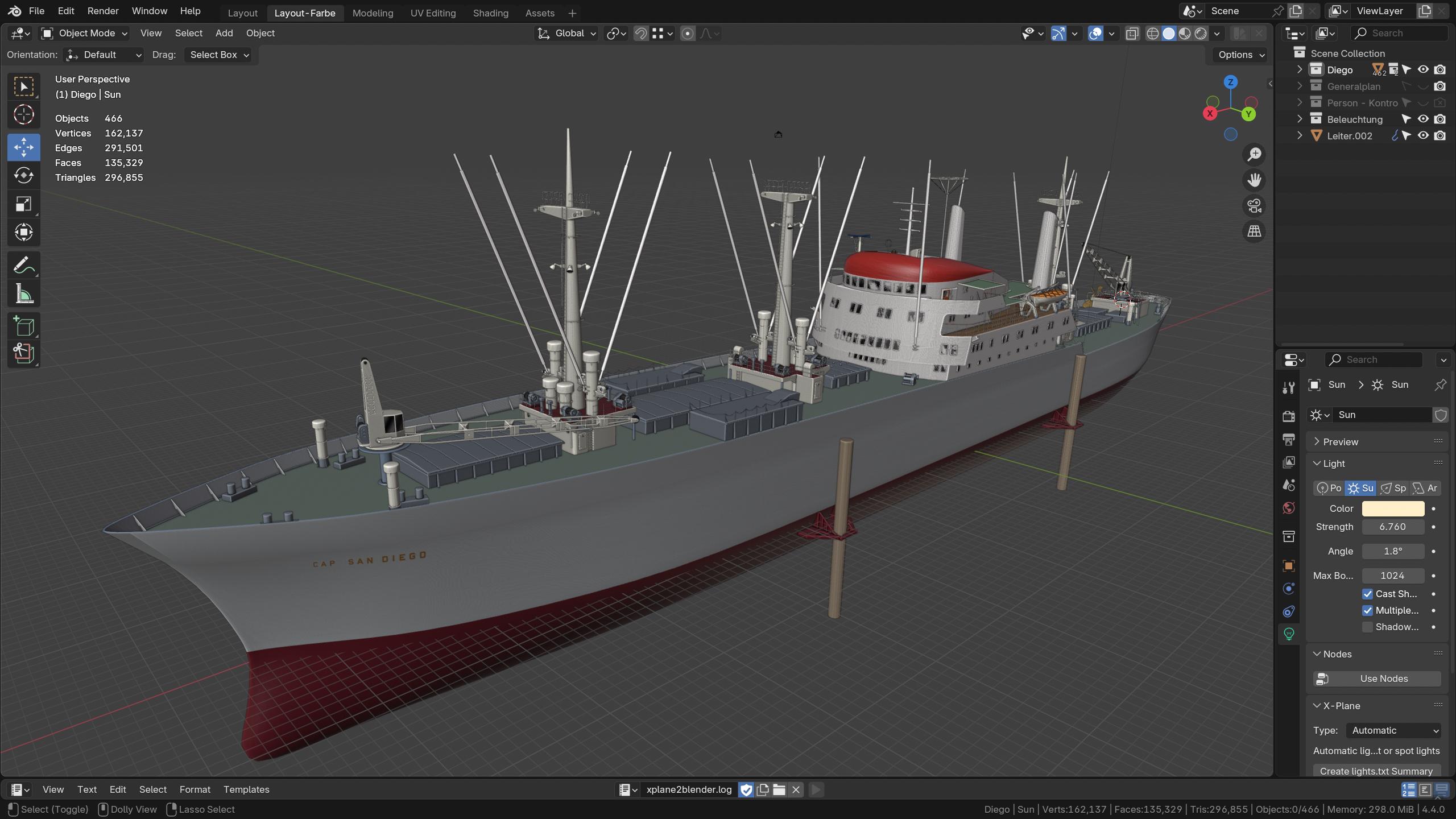
Task: Toggle snapping magnet in header
Action: click(640, 34)
